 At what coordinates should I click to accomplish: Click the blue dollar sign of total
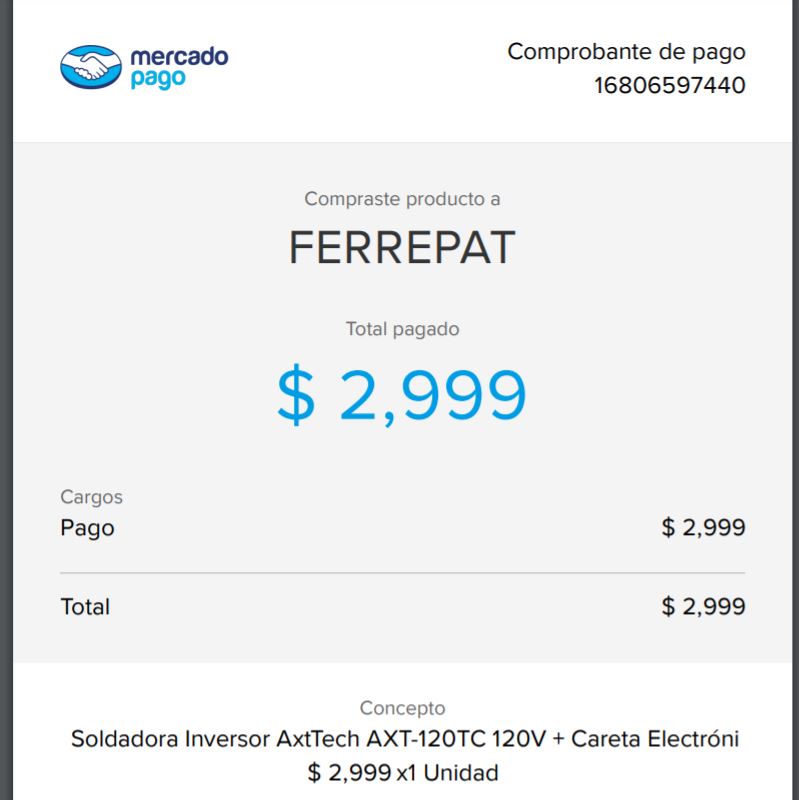click(x=295, y=395)
